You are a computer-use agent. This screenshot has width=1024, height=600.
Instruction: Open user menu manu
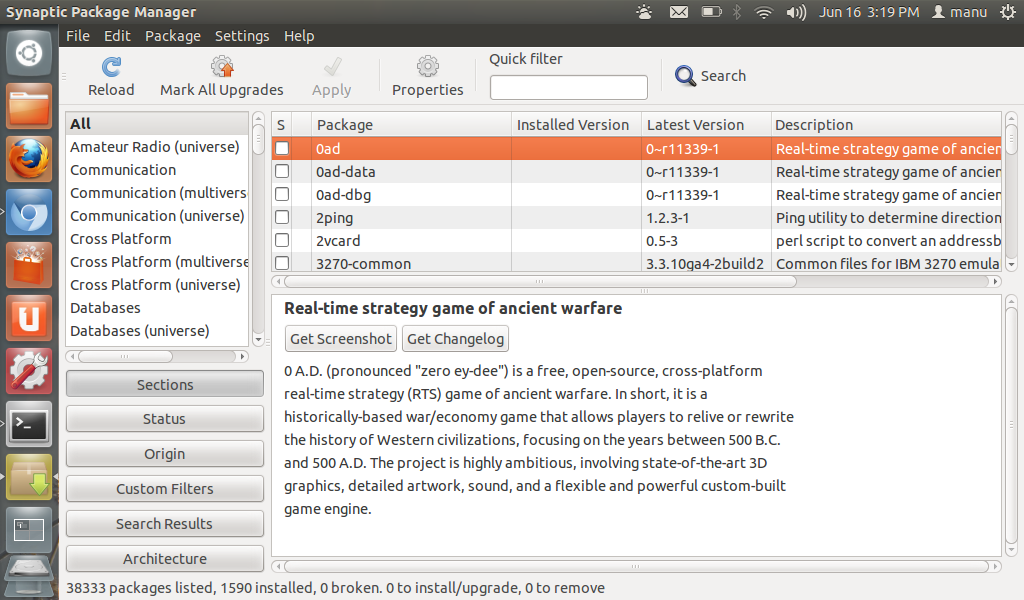959,12
